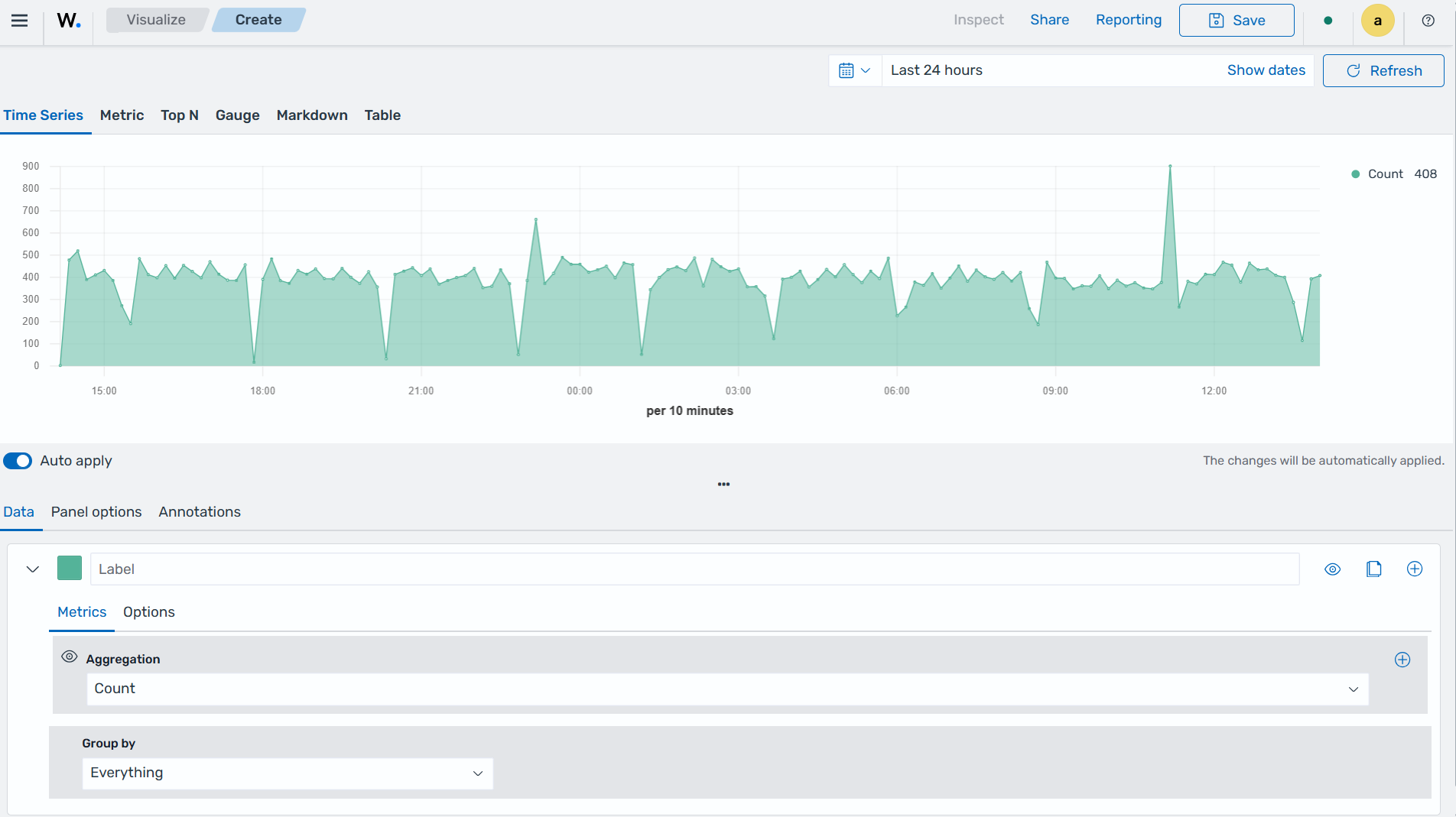Open the series Options sub-tab
The width and height of the screenshot is (1456, 817).
click(149, 612)
